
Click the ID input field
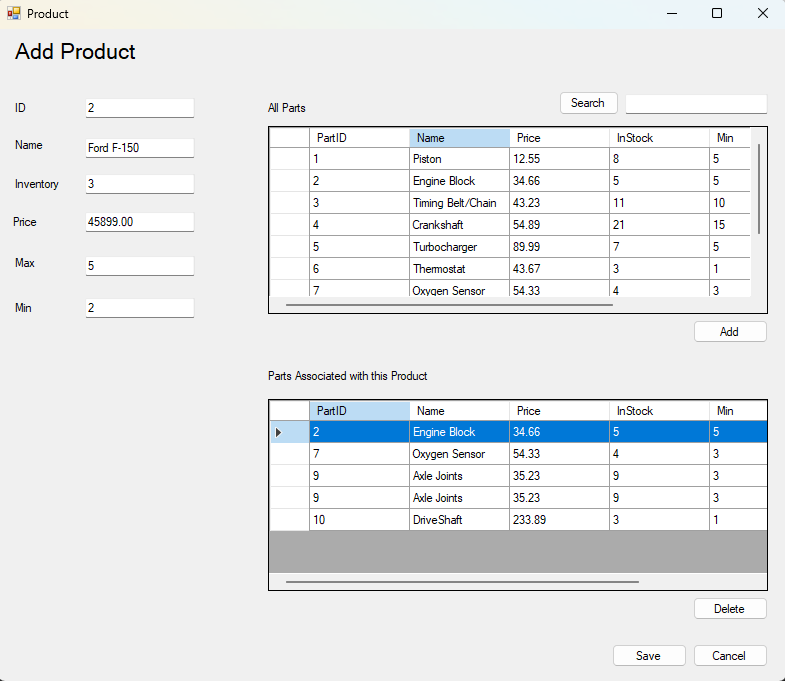pos(140,108)
